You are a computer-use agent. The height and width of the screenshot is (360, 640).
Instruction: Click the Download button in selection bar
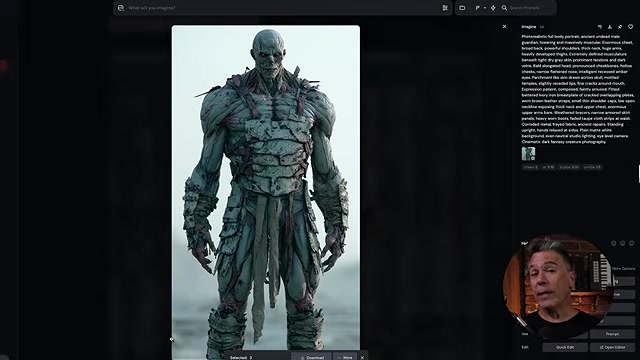(311, 357)
